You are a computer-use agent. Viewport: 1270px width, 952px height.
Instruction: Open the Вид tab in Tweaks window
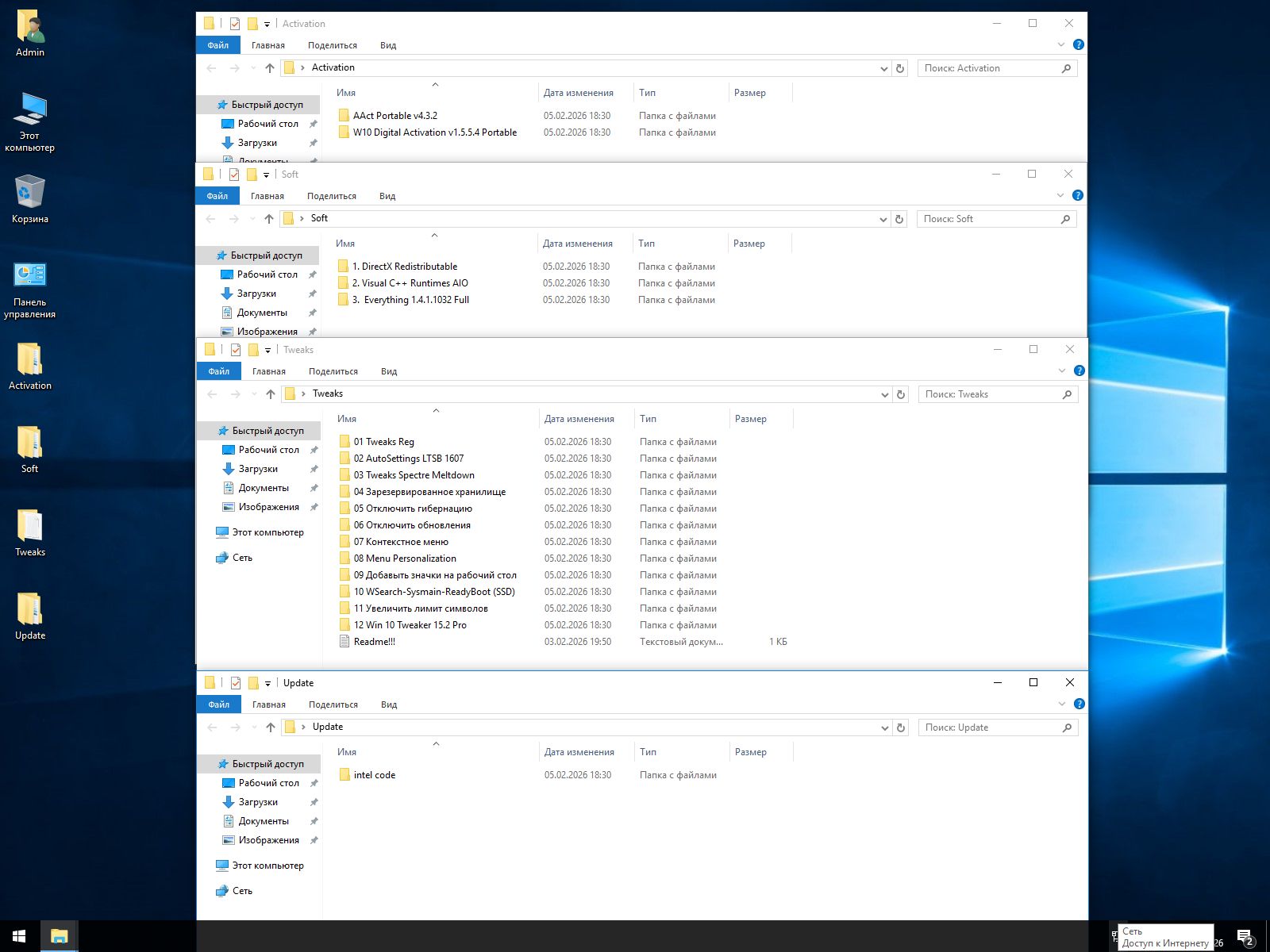tap(388, 371)
